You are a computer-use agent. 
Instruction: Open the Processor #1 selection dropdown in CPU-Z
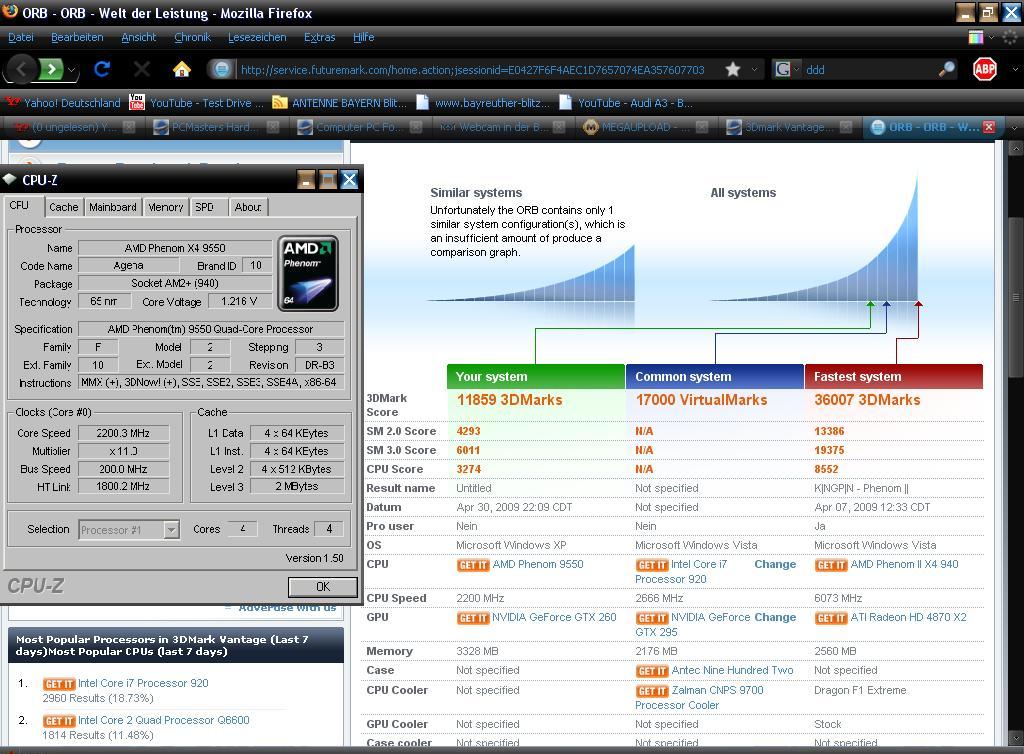click(171, 529)
